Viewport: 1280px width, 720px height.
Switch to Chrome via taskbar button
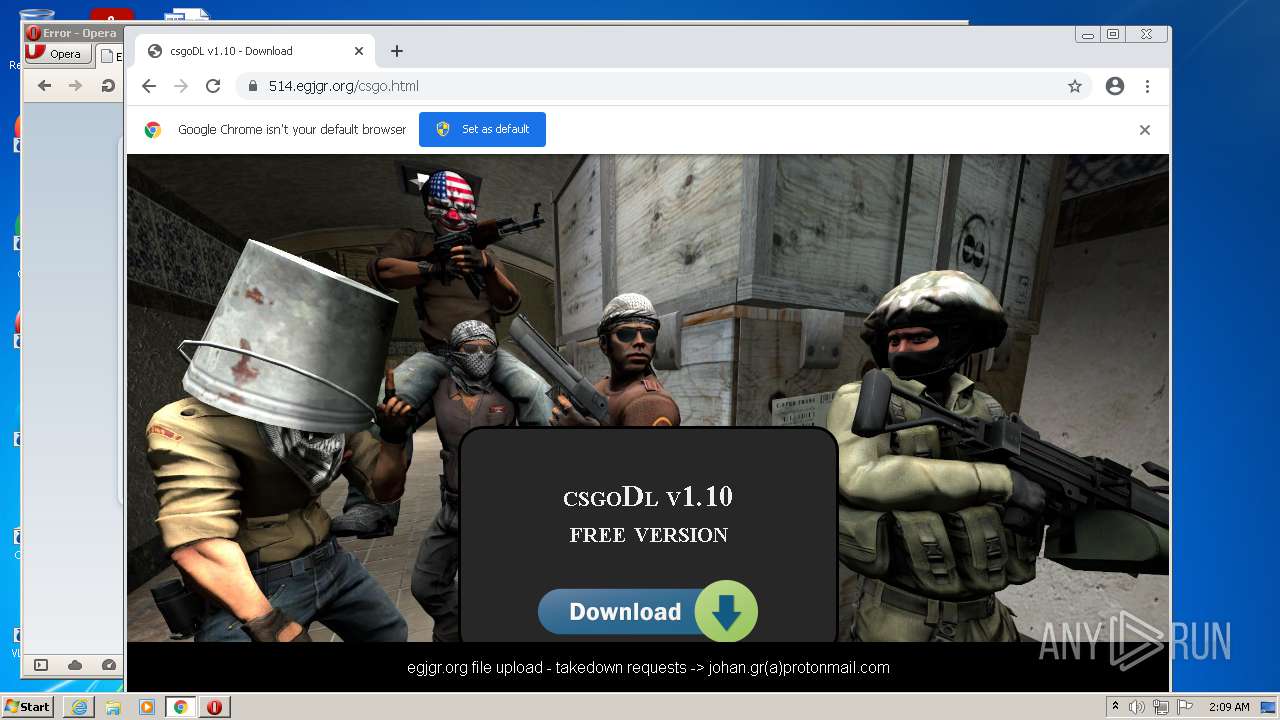pos(181,707)
